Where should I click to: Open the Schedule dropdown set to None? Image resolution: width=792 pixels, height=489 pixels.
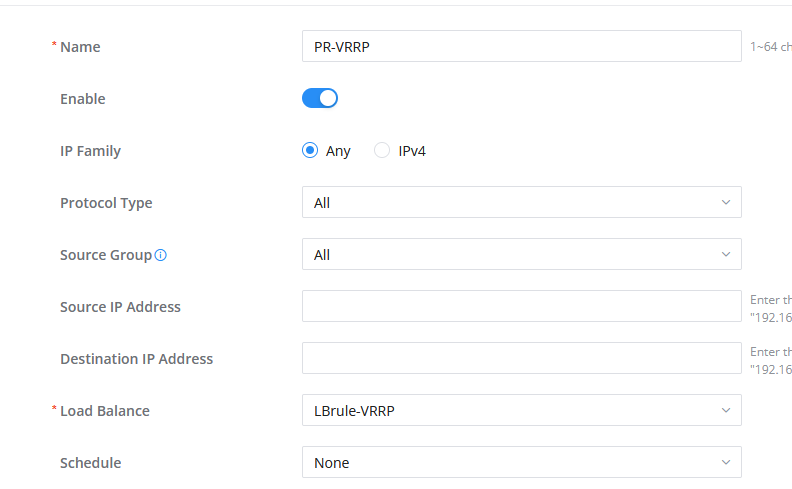pyautogui.click(x=522, y=463)
